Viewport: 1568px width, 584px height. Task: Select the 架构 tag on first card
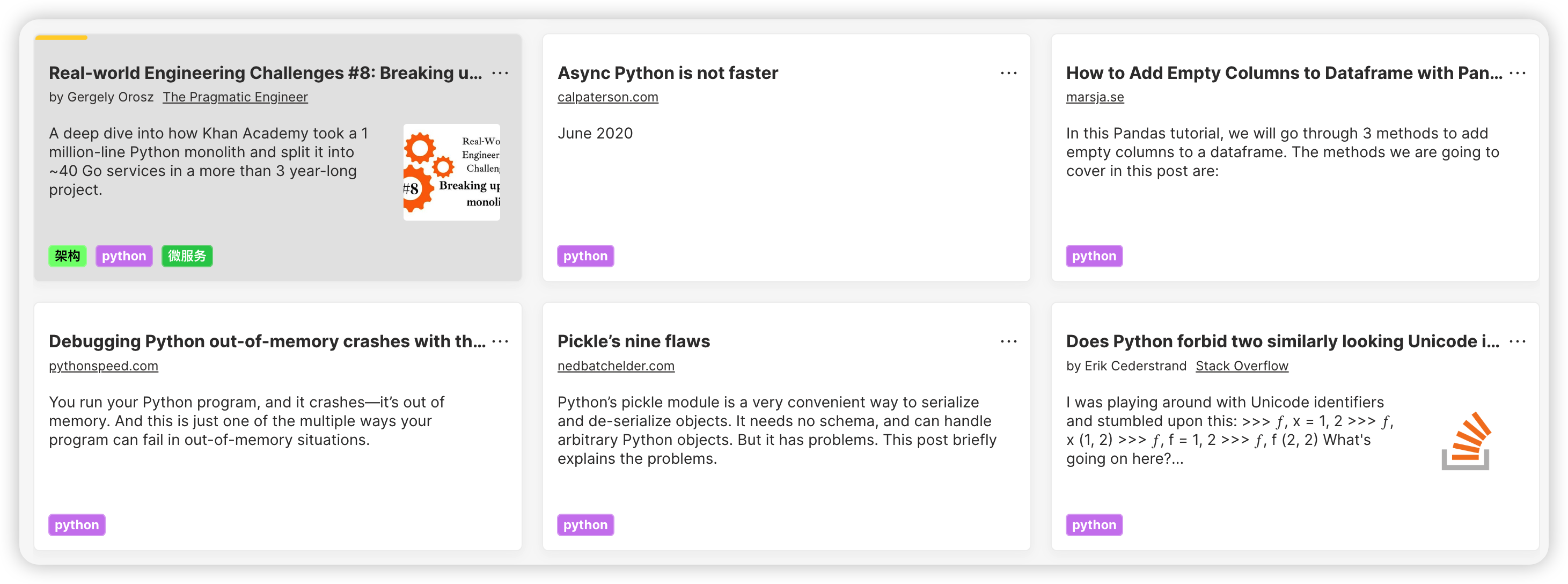[x=68, y=257]
